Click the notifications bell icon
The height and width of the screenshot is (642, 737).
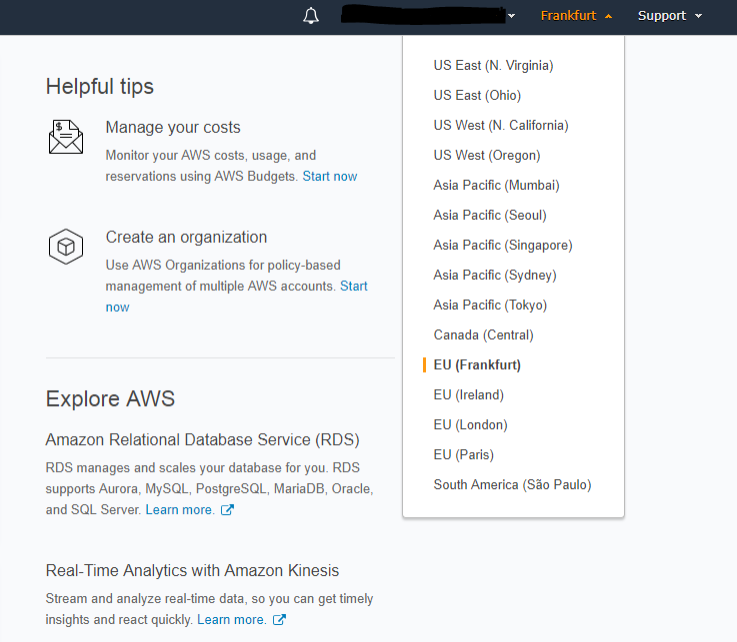[x=311, y=16]
